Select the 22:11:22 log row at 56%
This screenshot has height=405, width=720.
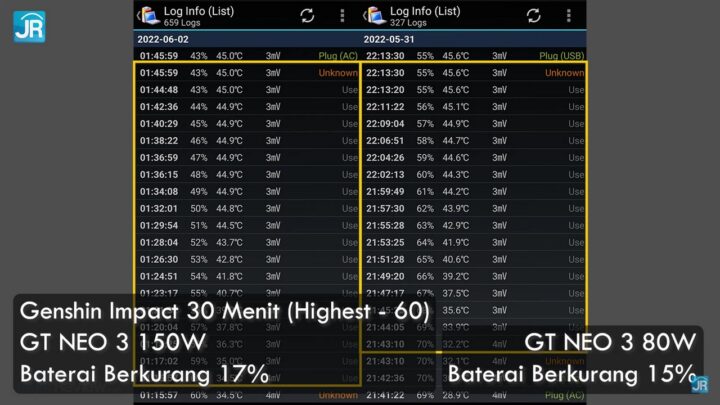coord(473,107)
